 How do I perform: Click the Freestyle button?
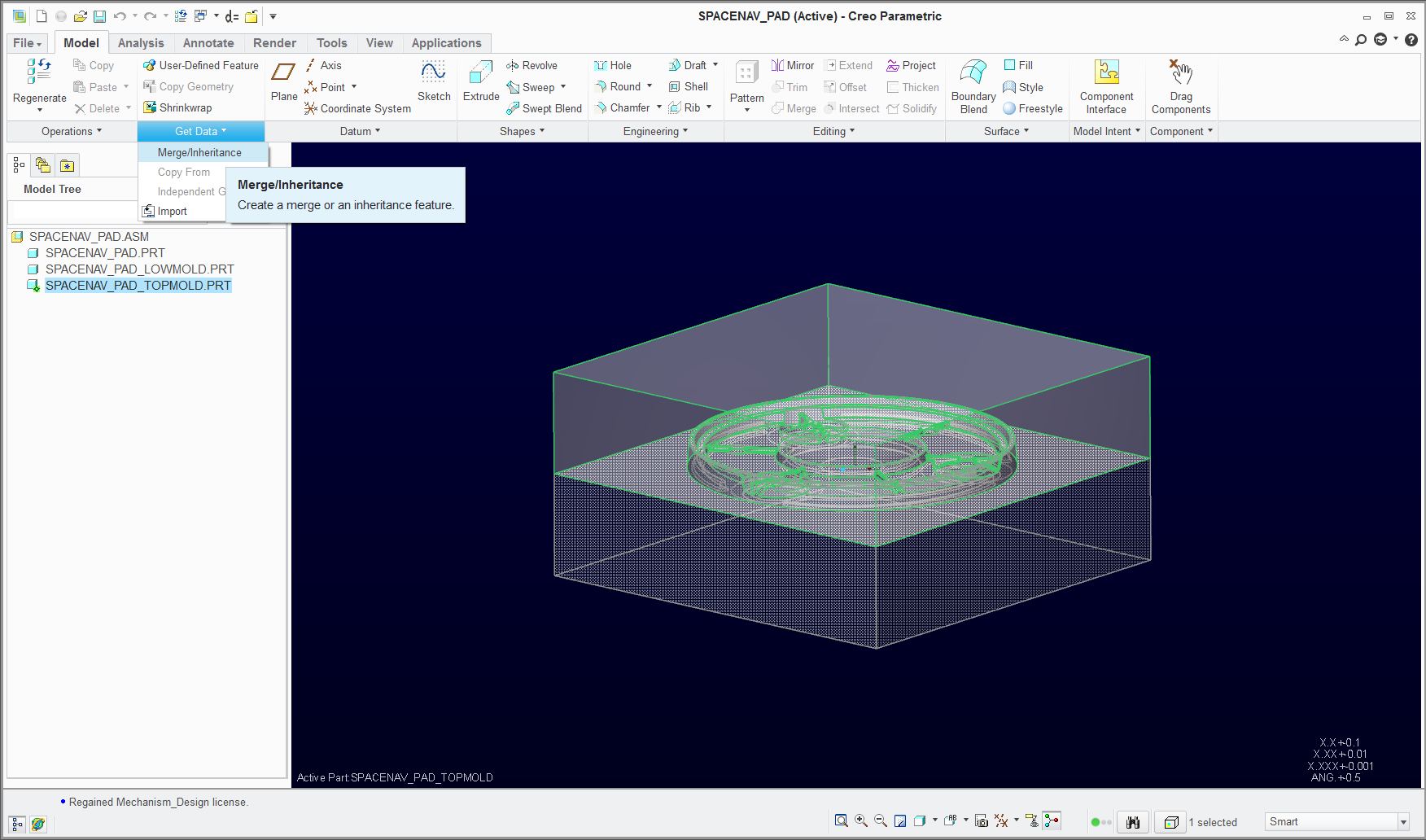(x=1033, y=108)
